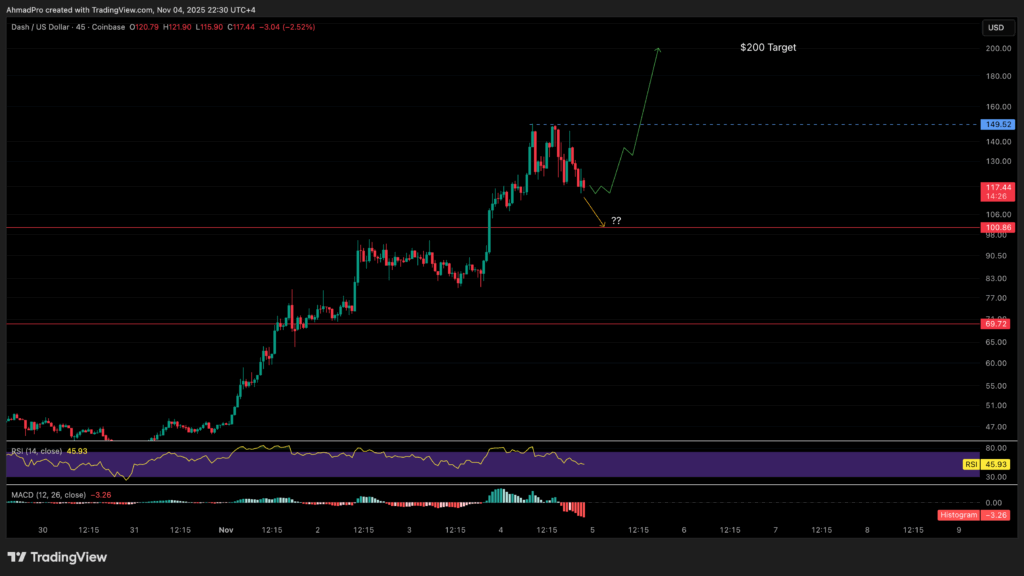
Task: Click the TradingView logo icon
Action: (x=17, y=557)
